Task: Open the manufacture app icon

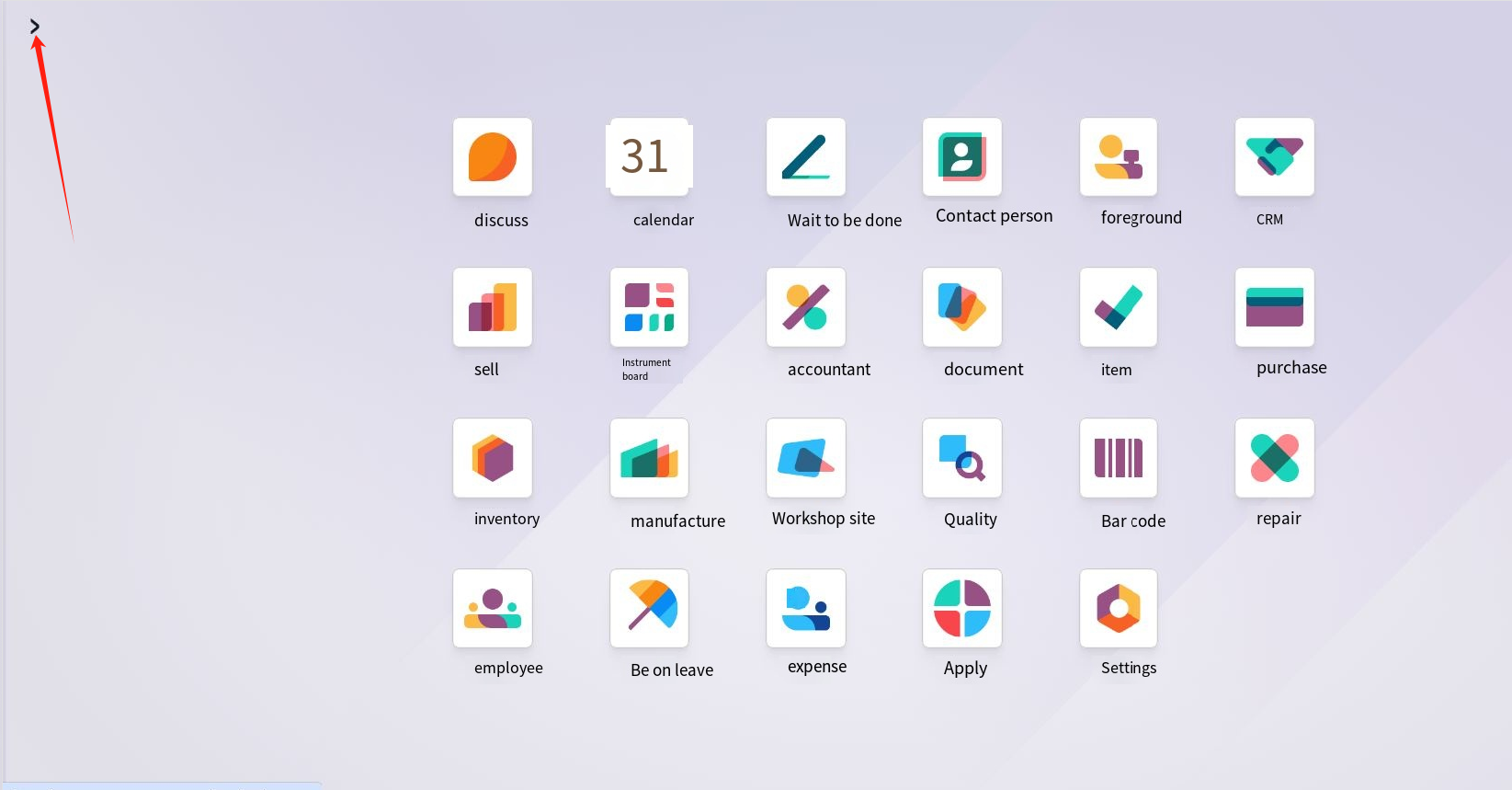Action: pos(649,458)
